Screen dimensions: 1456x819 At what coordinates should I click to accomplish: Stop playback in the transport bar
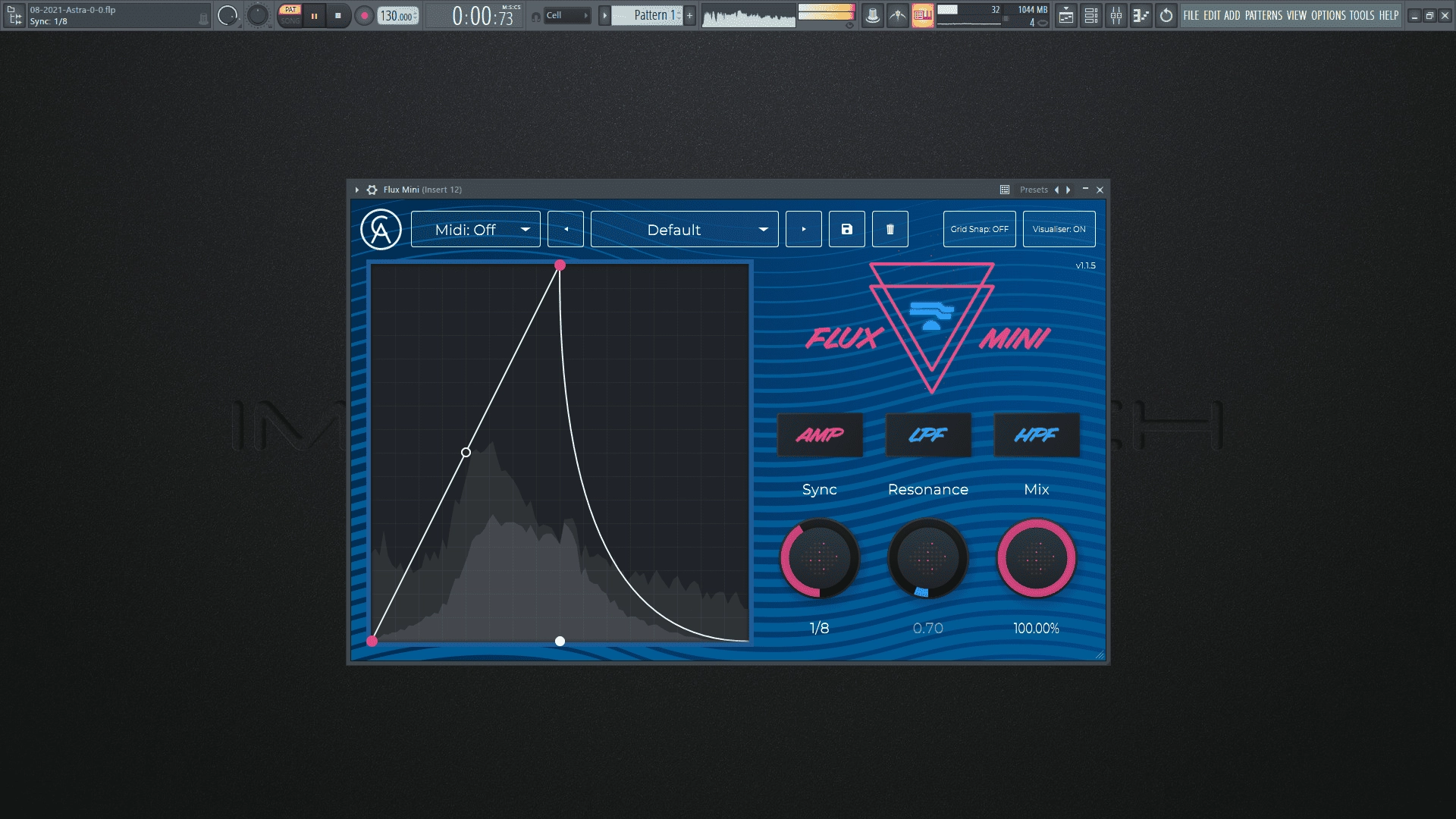tap(338, 15)
